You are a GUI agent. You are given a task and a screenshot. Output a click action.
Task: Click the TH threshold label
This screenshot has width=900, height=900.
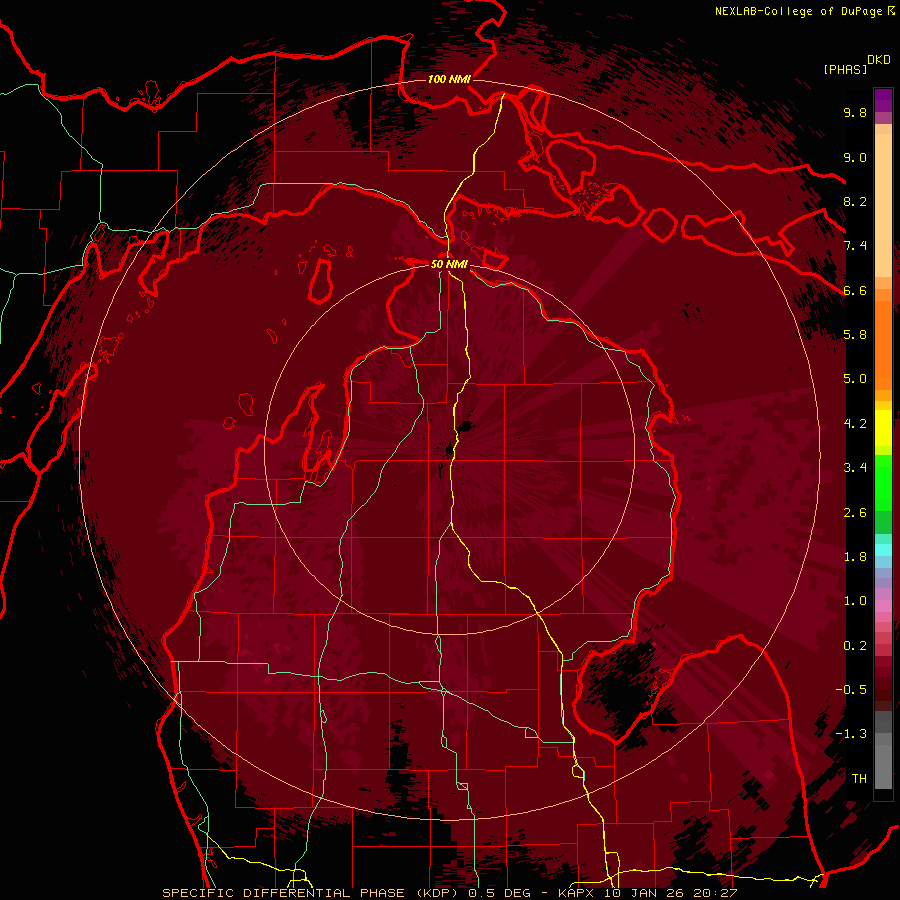click(x=859, y=778)
